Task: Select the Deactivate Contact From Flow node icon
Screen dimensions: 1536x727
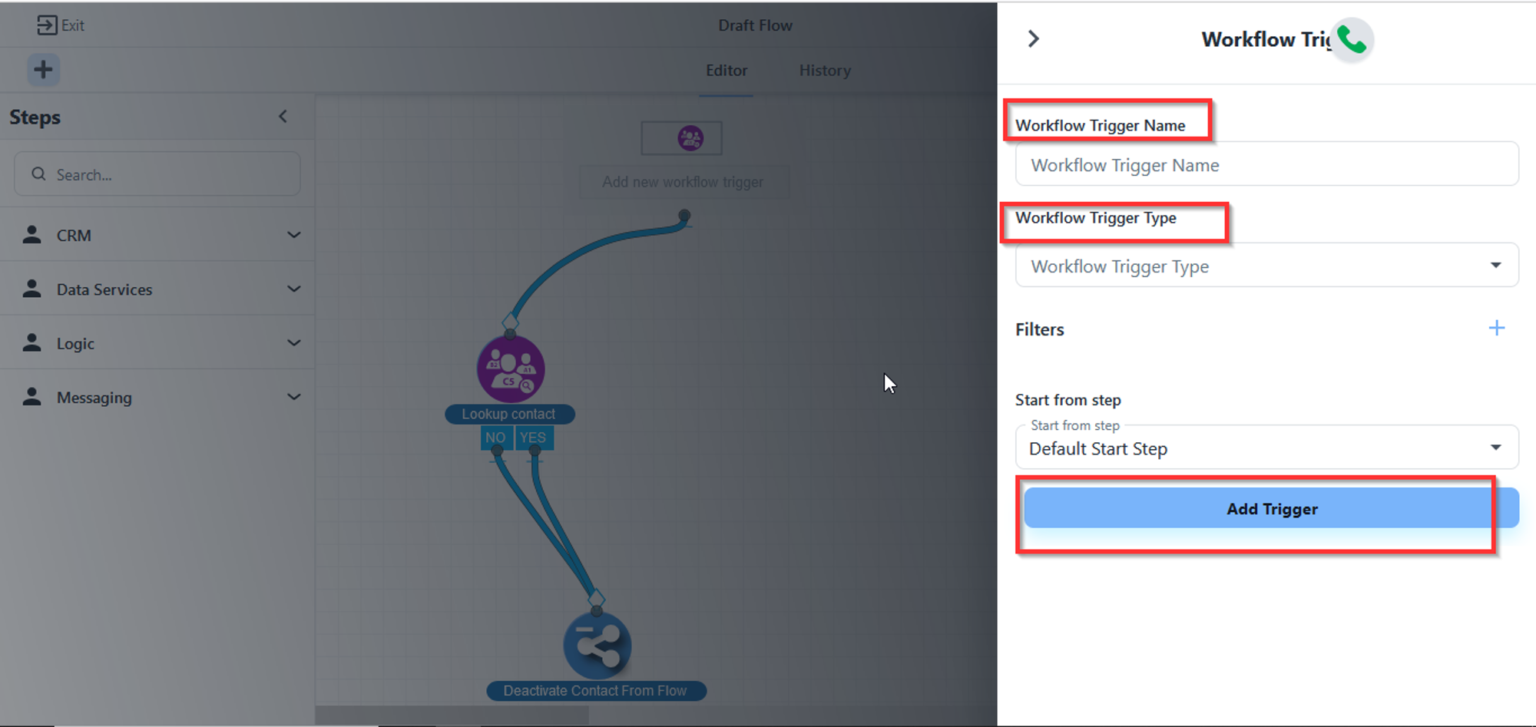Action: point(597,645)
